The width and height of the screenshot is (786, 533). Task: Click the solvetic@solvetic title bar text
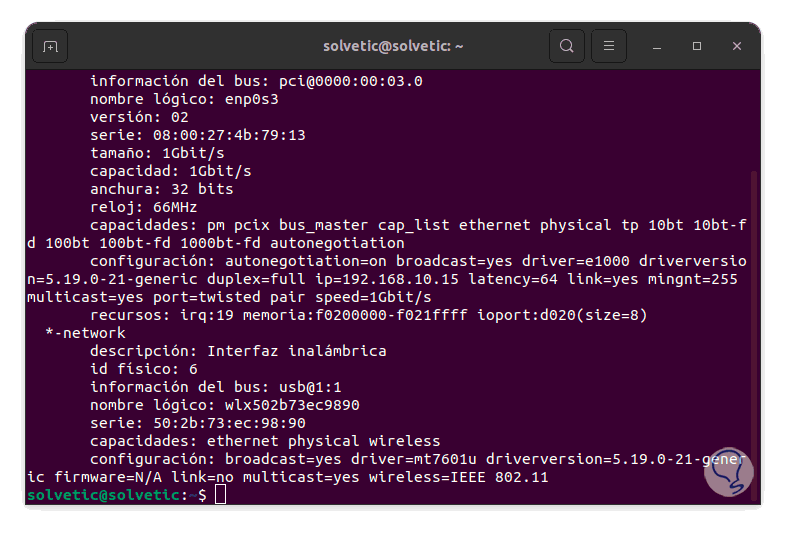(x=393, y=46)
